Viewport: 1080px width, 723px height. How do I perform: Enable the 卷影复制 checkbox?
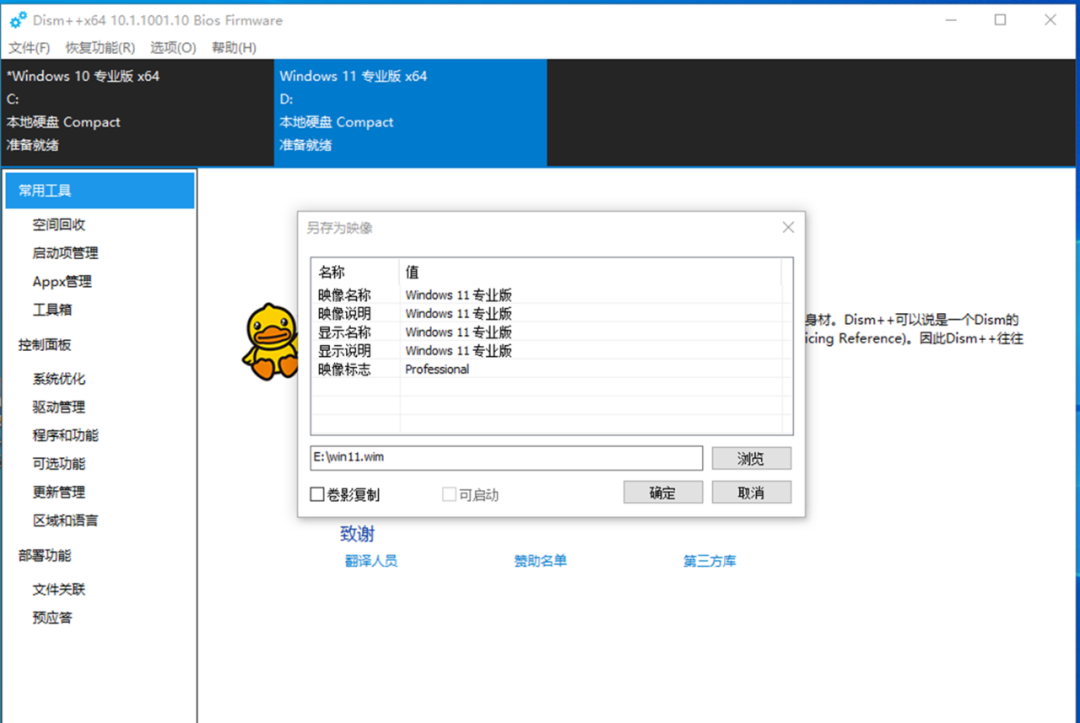317,494
